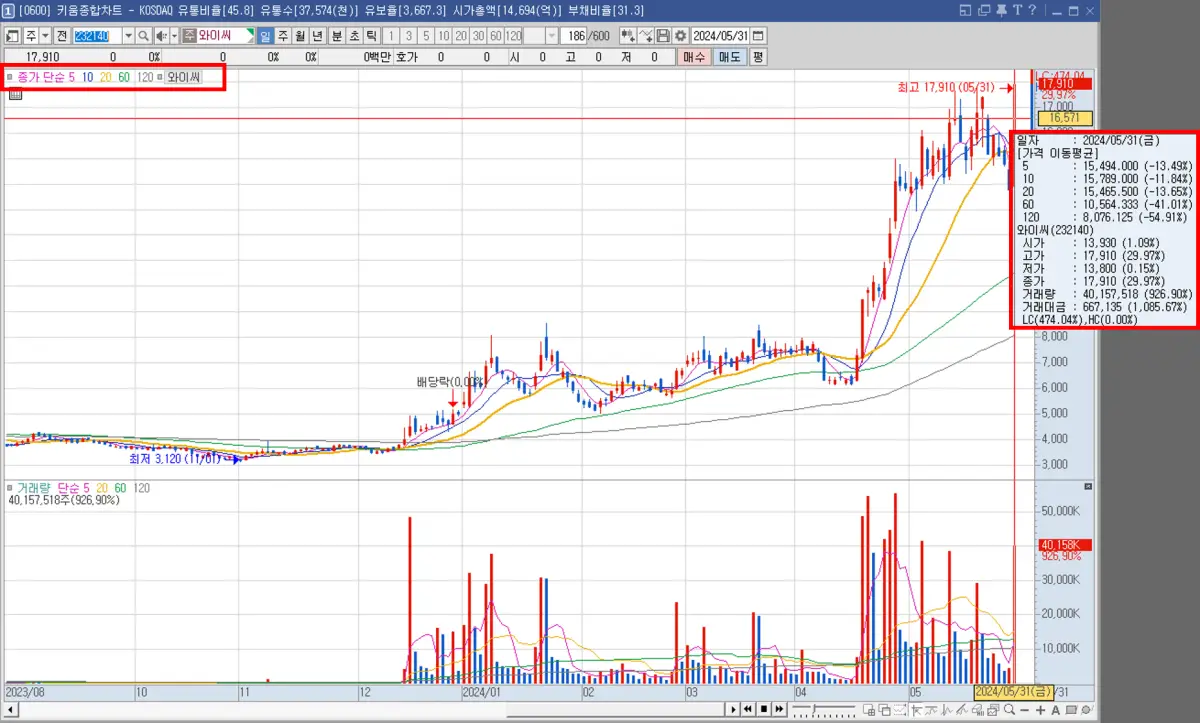Click the rewind button in bottom bar
This screenshot has height=723, width=1200.
pyautogui.click(x=747, y=709)
